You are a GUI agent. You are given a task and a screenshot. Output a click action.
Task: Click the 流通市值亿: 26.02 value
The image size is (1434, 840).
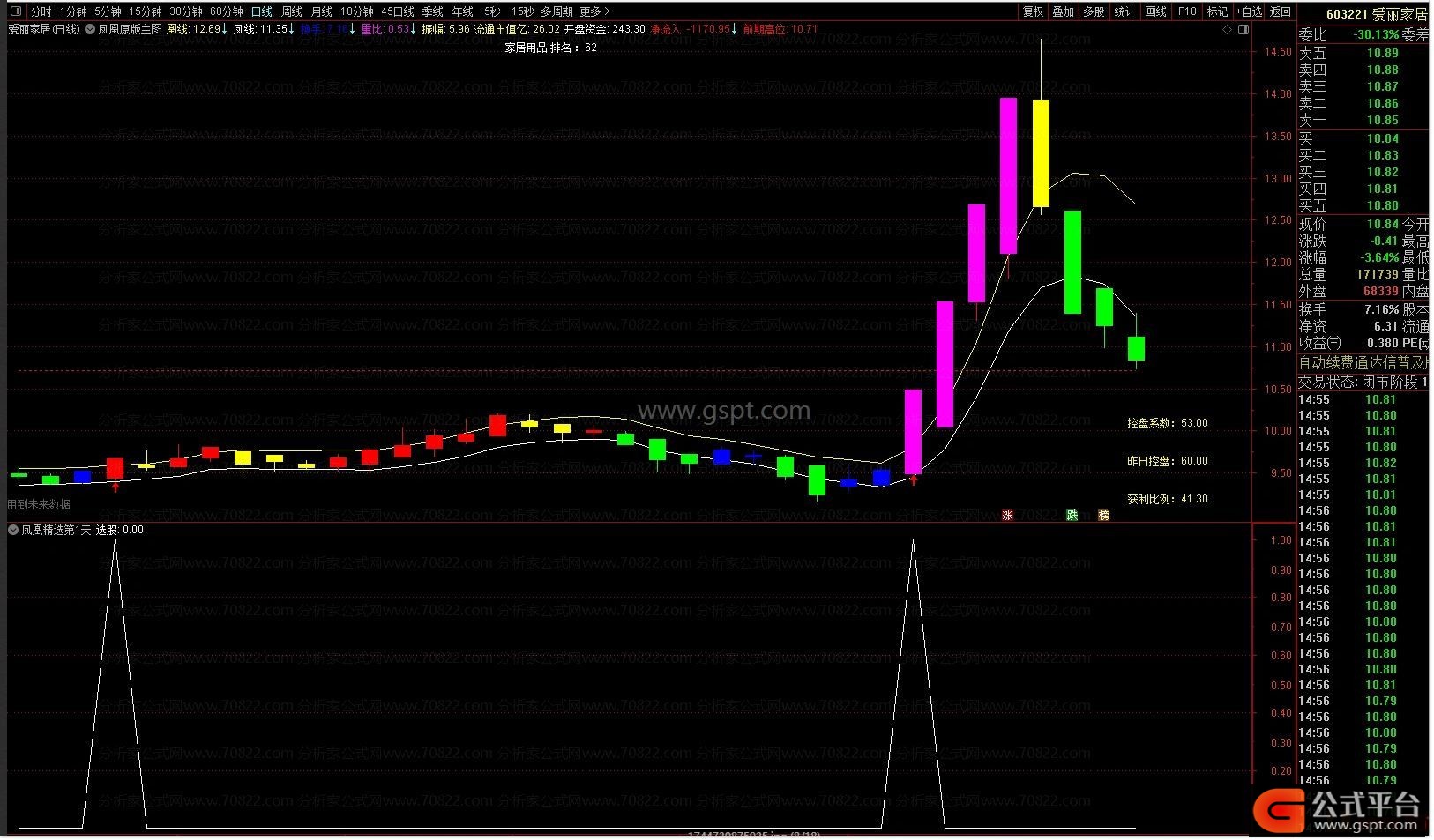517,29
